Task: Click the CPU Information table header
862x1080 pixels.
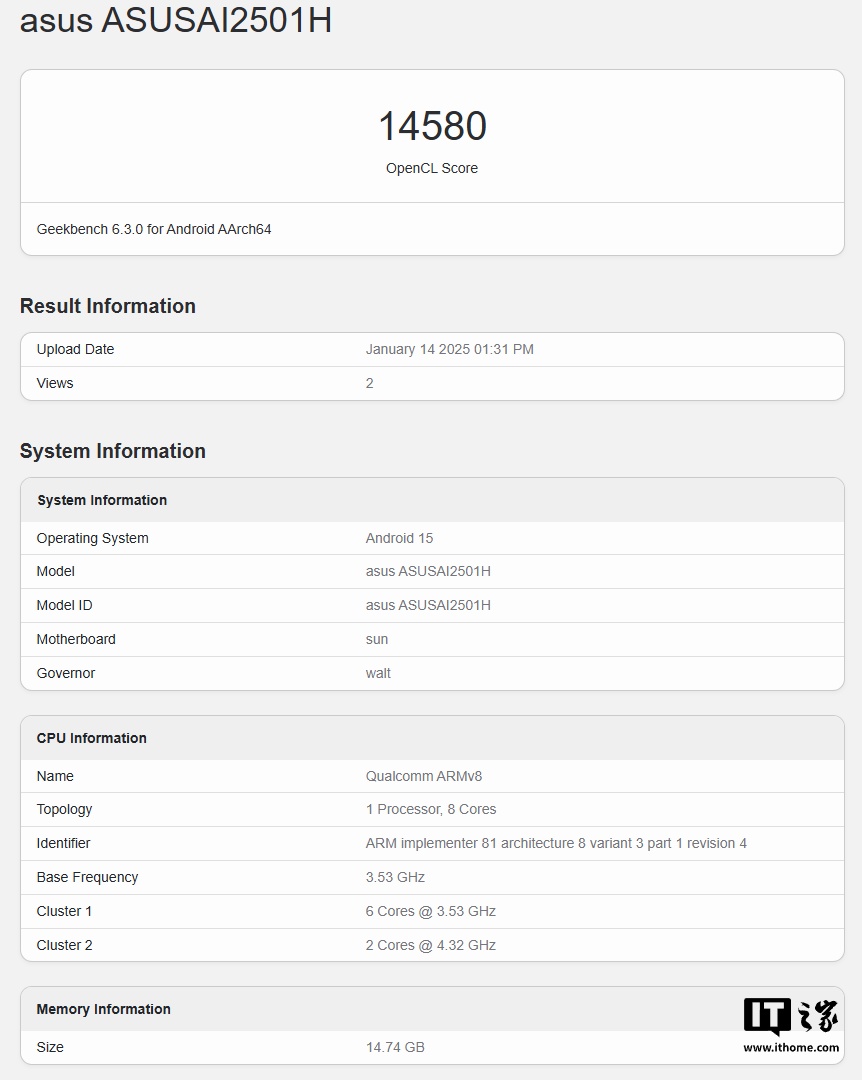Action: pos(92,738)
